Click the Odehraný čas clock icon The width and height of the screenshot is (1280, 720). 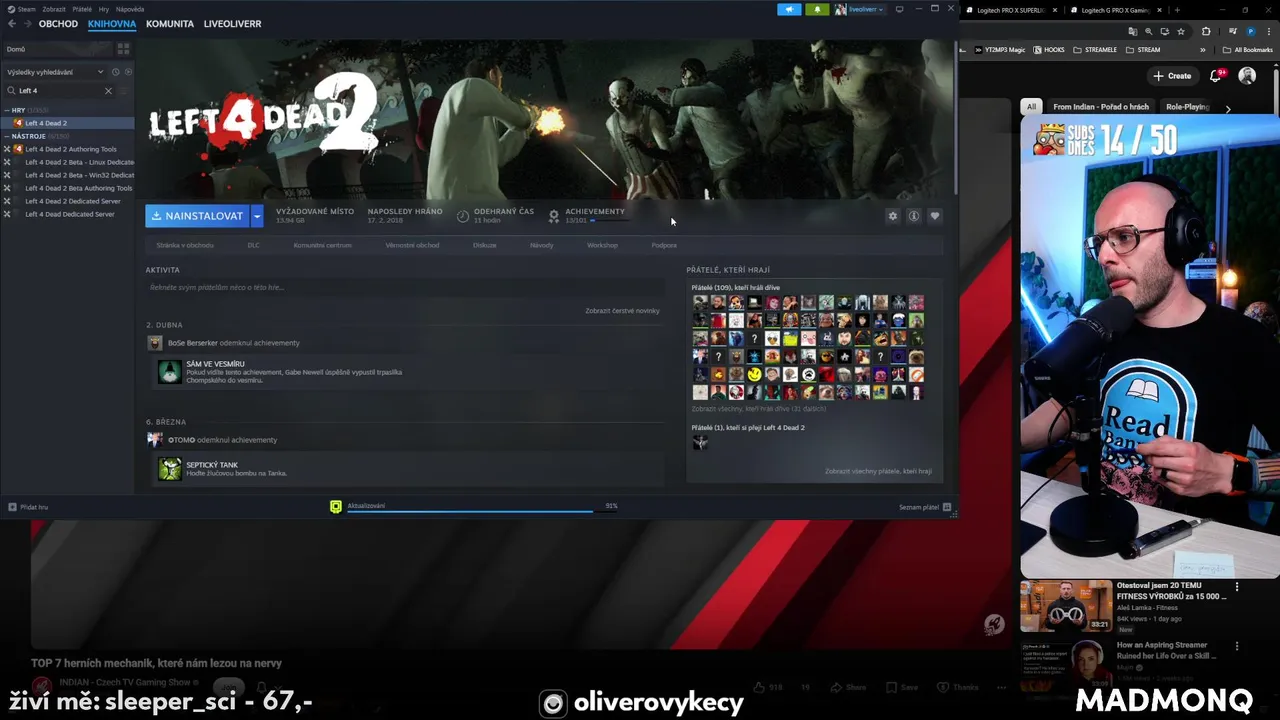click(463, 216)
